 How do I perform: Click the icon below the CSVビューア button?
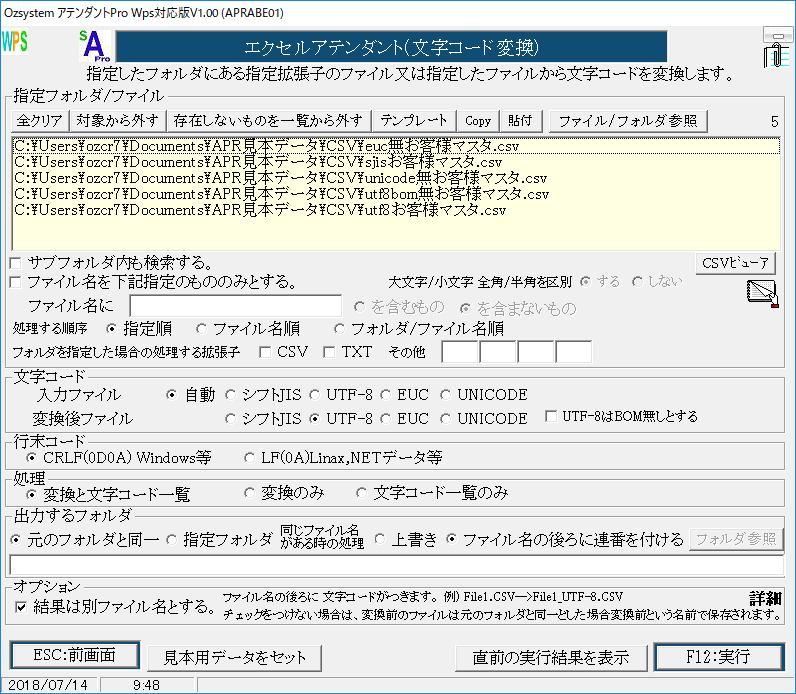coord(761,293)
